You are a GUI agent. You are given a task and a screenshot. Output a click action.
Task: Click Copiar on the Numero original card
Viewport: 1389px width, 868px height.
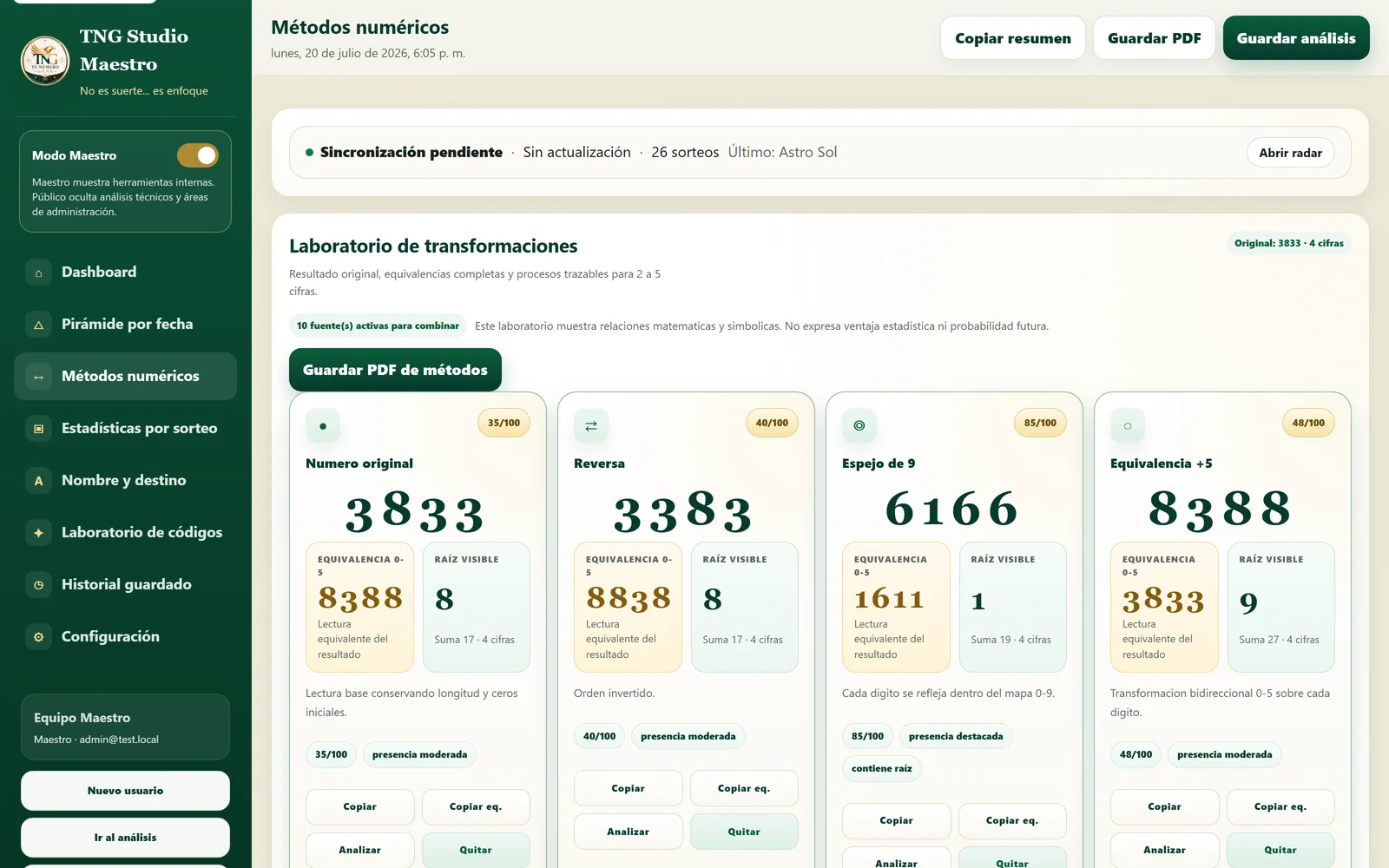pyautogui.click(x=359, y=807)
